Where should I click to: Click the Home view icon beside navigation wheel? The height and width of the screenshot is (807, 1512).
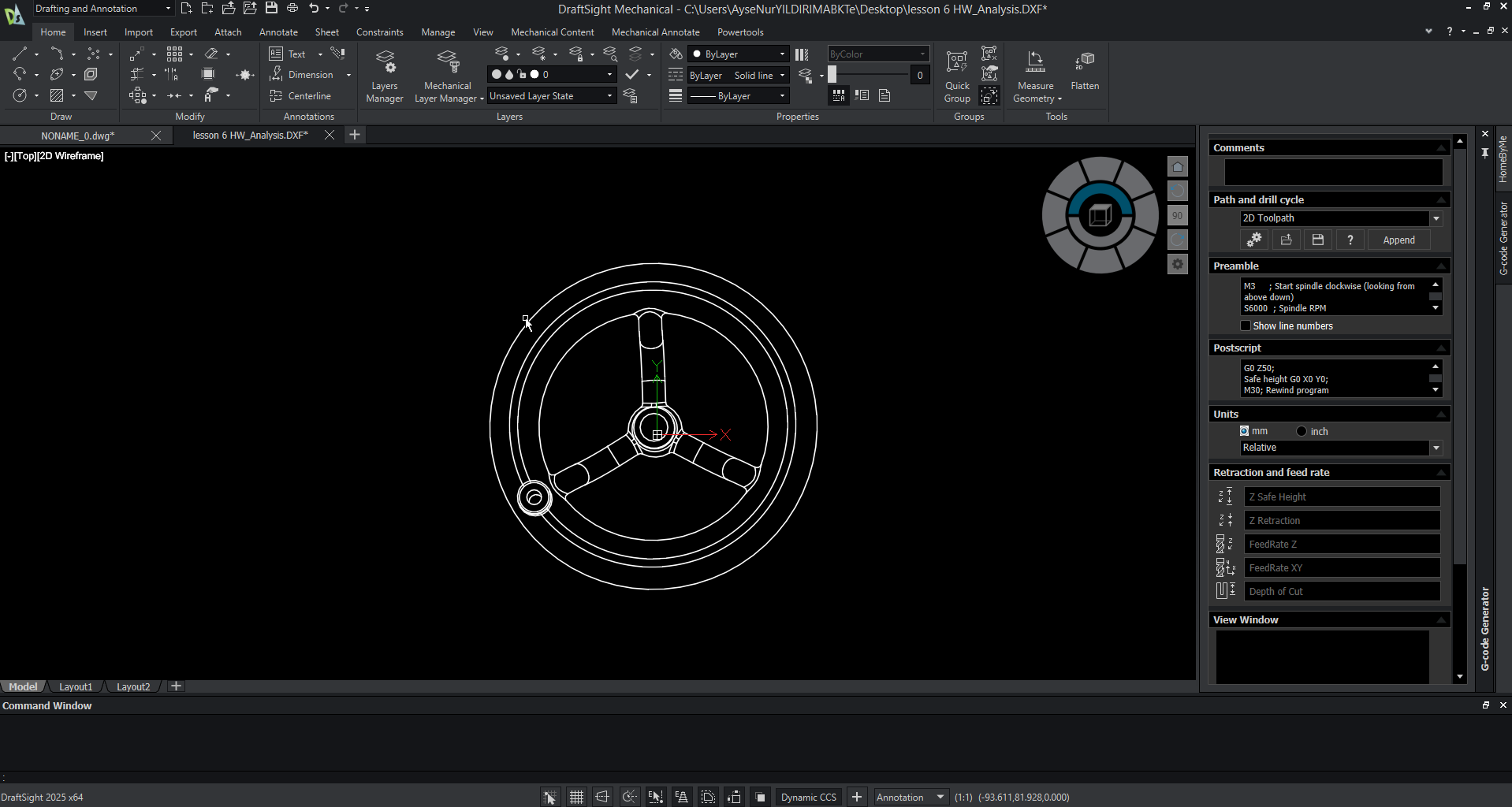pyautogui.click(x=1178, y=167)
